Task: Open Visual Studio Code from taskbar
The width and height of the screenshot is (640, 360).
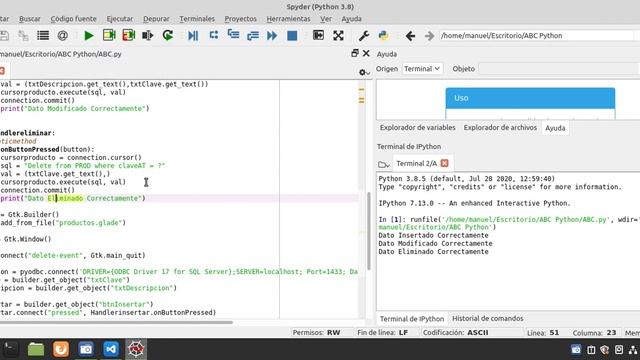Action: 111,349
